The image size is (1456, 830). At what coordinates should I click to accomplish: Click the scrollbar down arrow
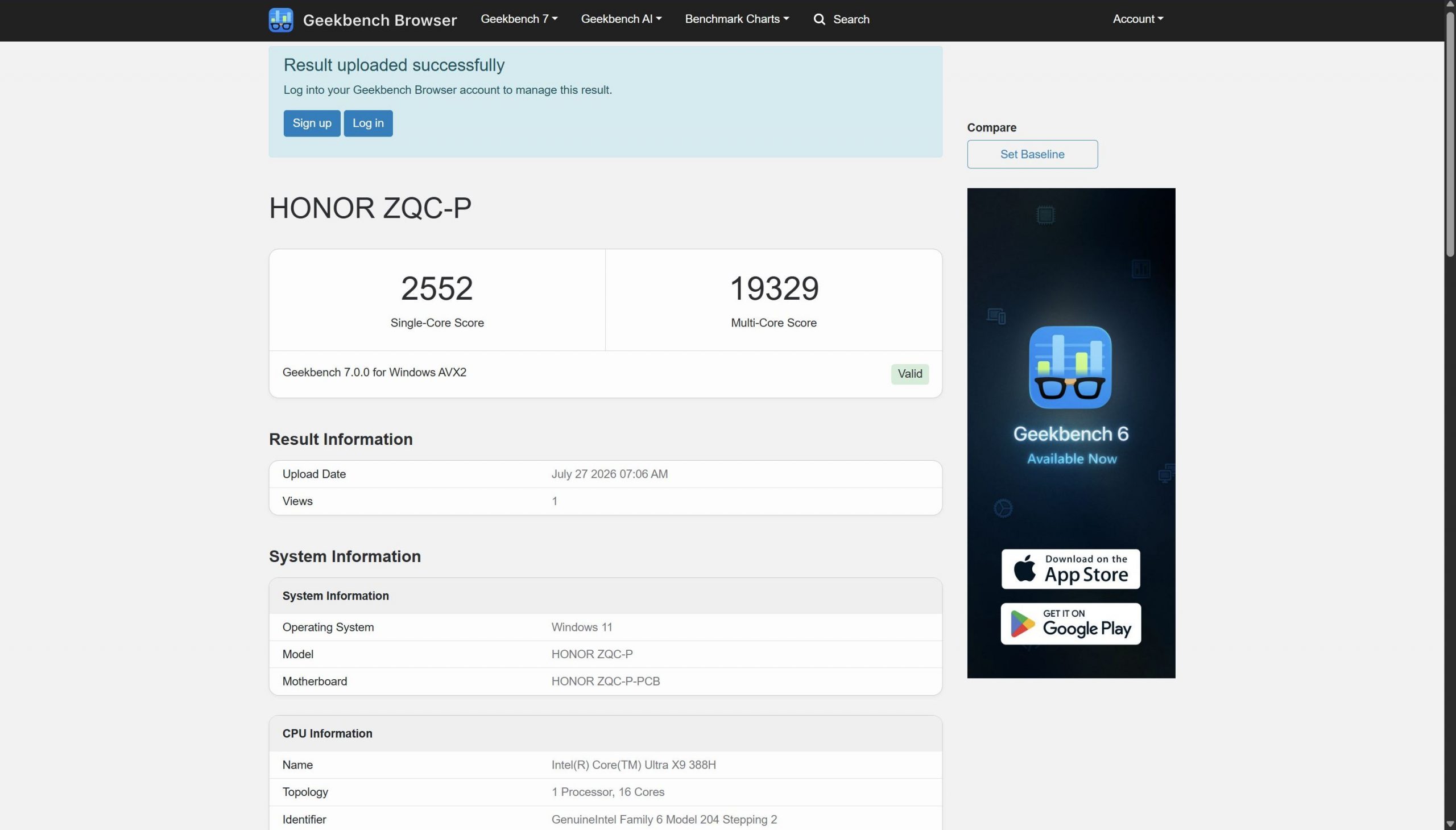click(x=1450, y=825)
